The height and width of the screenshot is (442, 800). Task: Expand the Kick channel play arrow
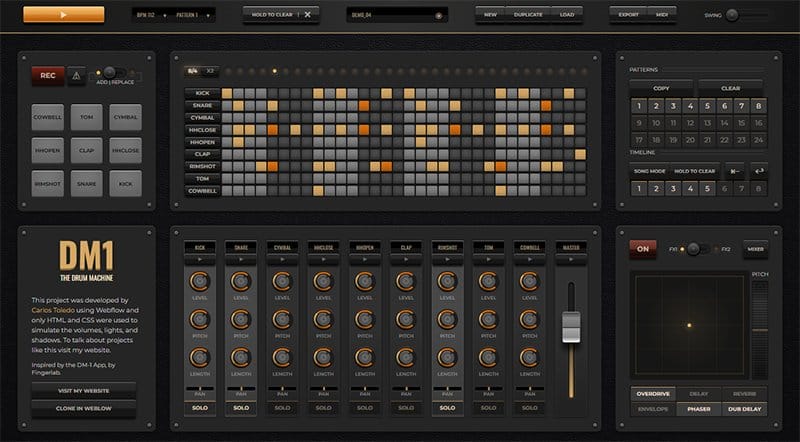(x=199, y=260)
